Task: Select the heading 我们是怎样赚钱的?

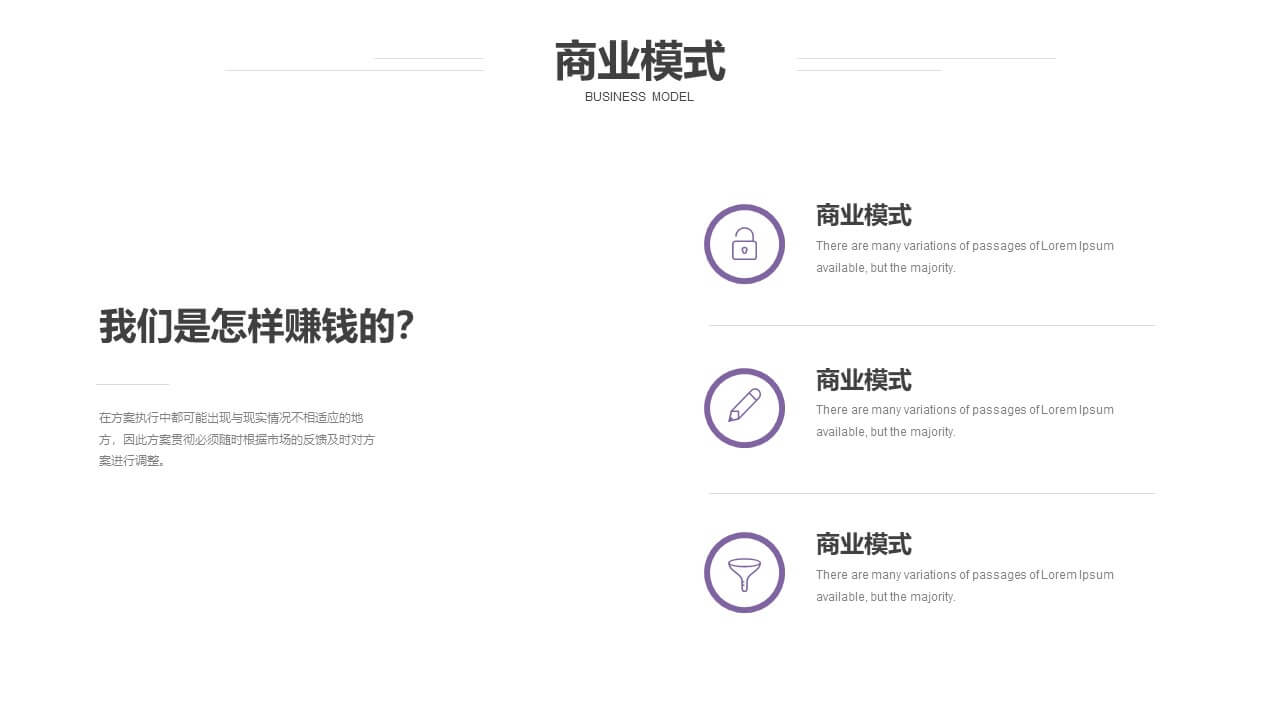Action: click(256, 327)
